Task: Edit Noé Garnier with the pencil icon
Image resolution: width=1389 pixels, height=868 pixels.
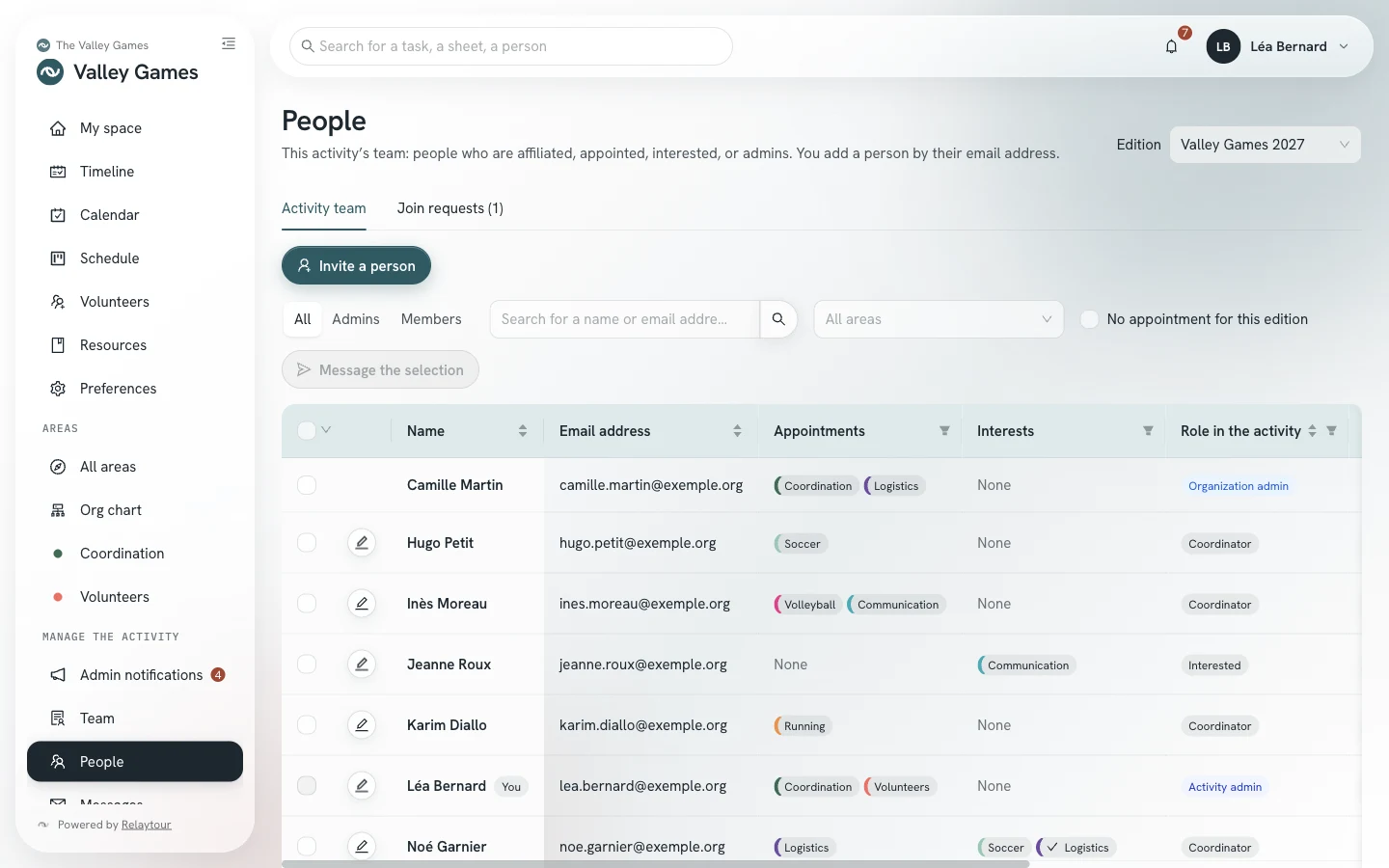Action: (362, 847)
